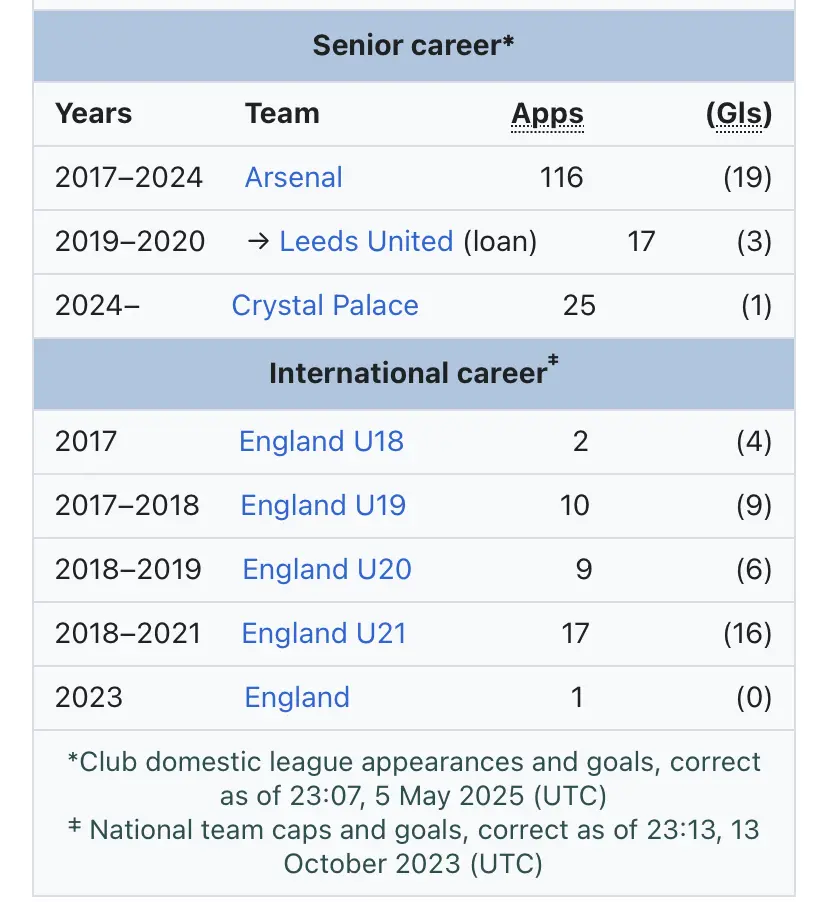
Task: Click the Apps abbreviation header
Action: tap(548, 114)
